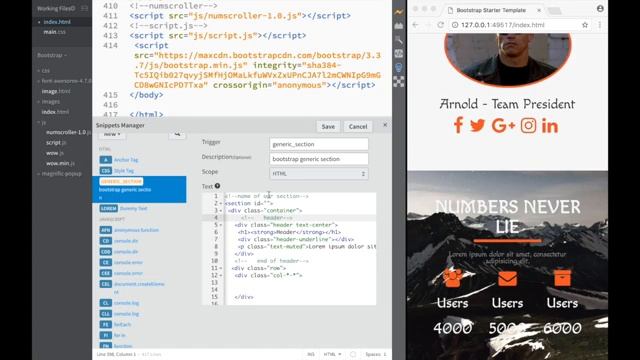Click the Live Preview lightning icon
This screenshot has height=360, width=640.
[x=399, y=12]
